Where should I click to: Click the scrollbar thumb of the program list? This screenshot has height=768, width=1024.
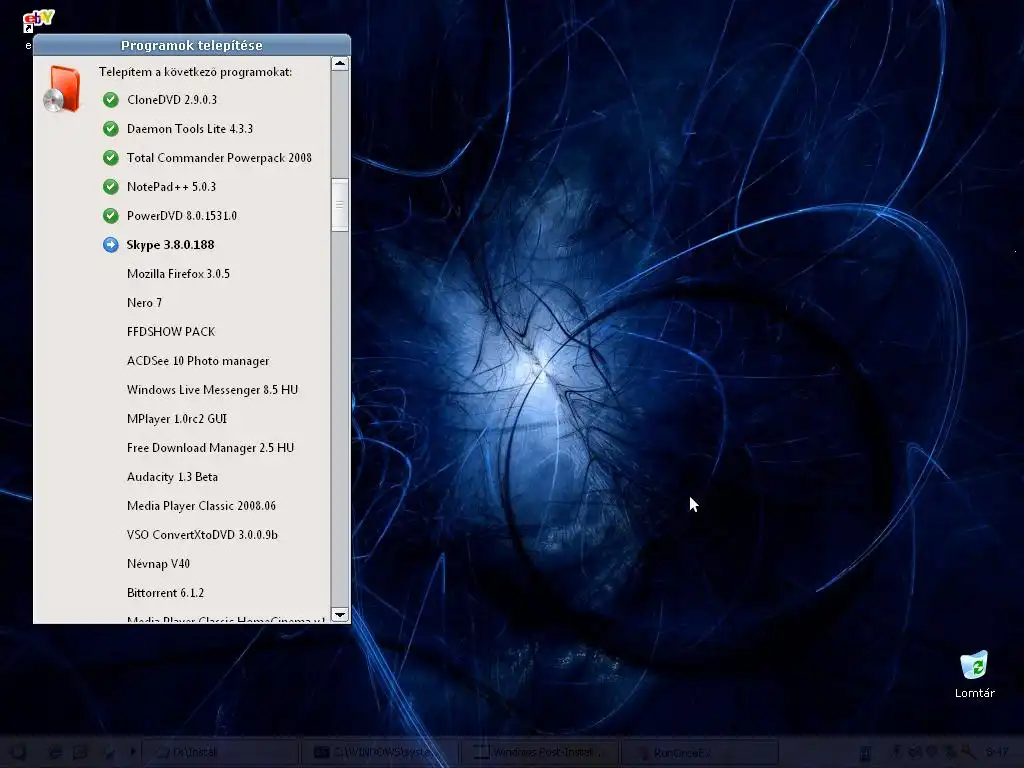click(x=340, y=204)
